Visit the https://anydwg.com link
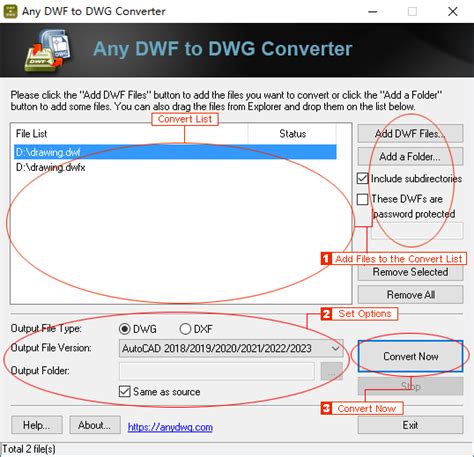The height and width of the screenshot is (457, 474). click(x=170, y=427)
